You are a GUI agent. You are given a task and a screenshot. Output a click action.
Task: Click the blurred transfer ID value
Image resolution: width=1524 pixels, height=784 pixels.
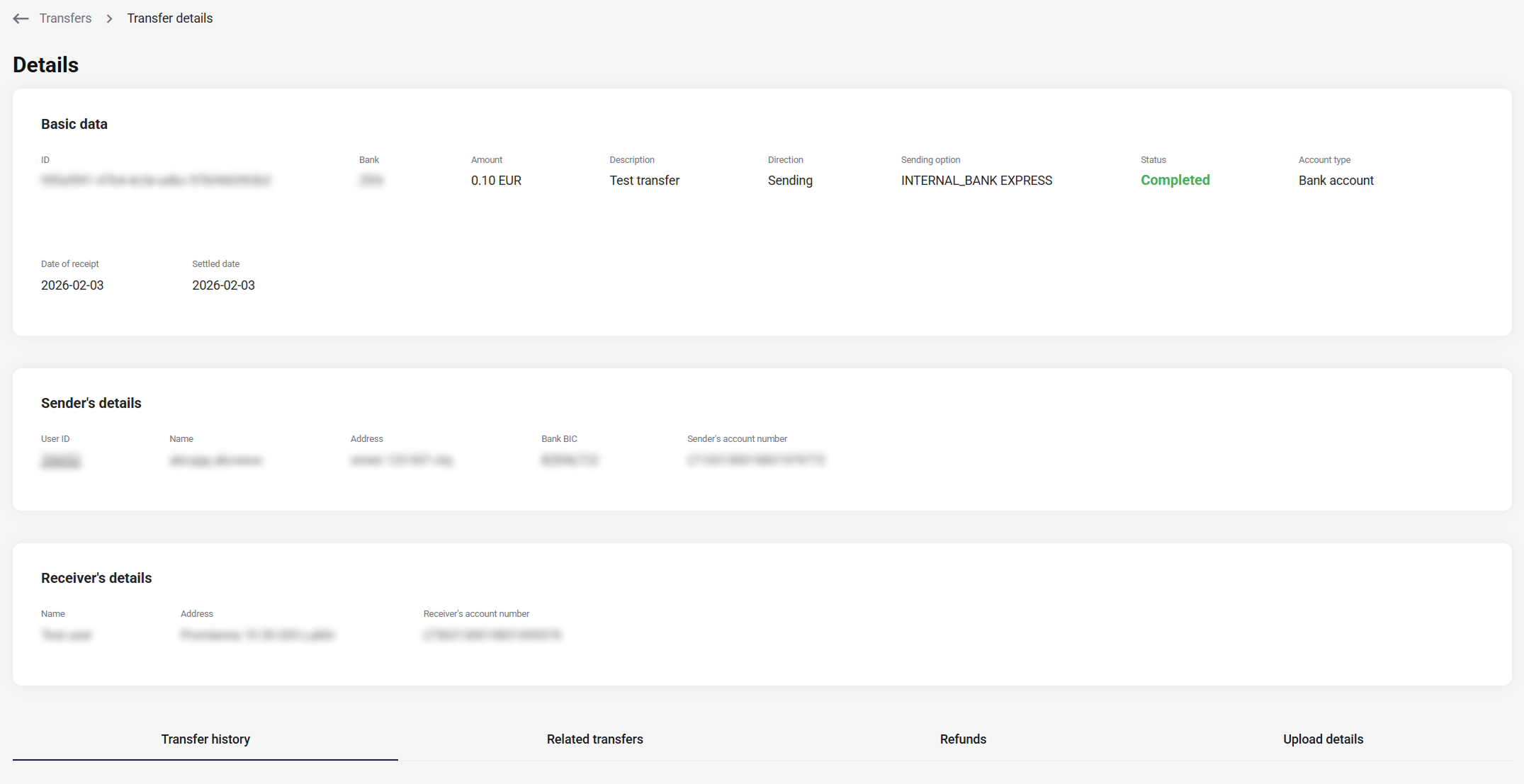pos(156,181)
